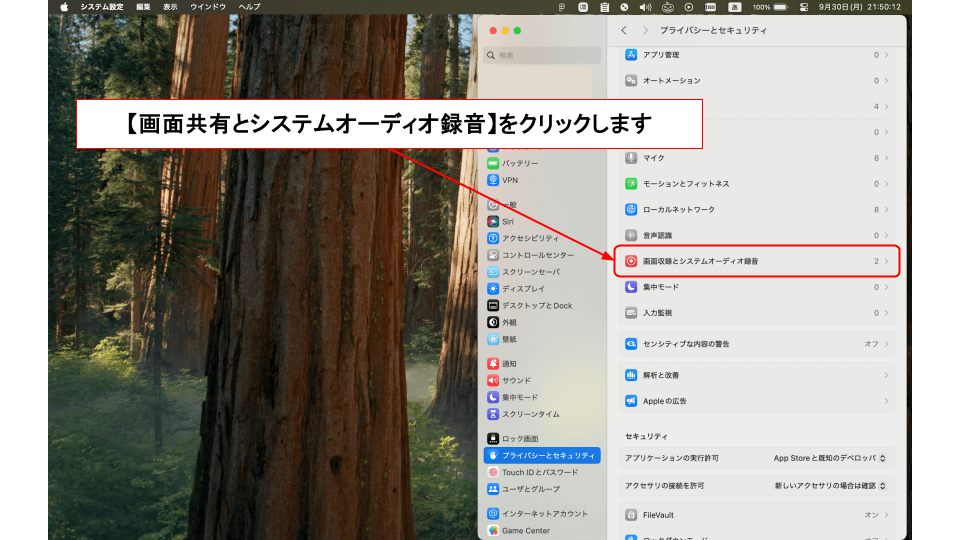Open デスクトップとDock settings
Image resolution: width=960 pixels, height=540 pixels.
click(x=536, y=305)
